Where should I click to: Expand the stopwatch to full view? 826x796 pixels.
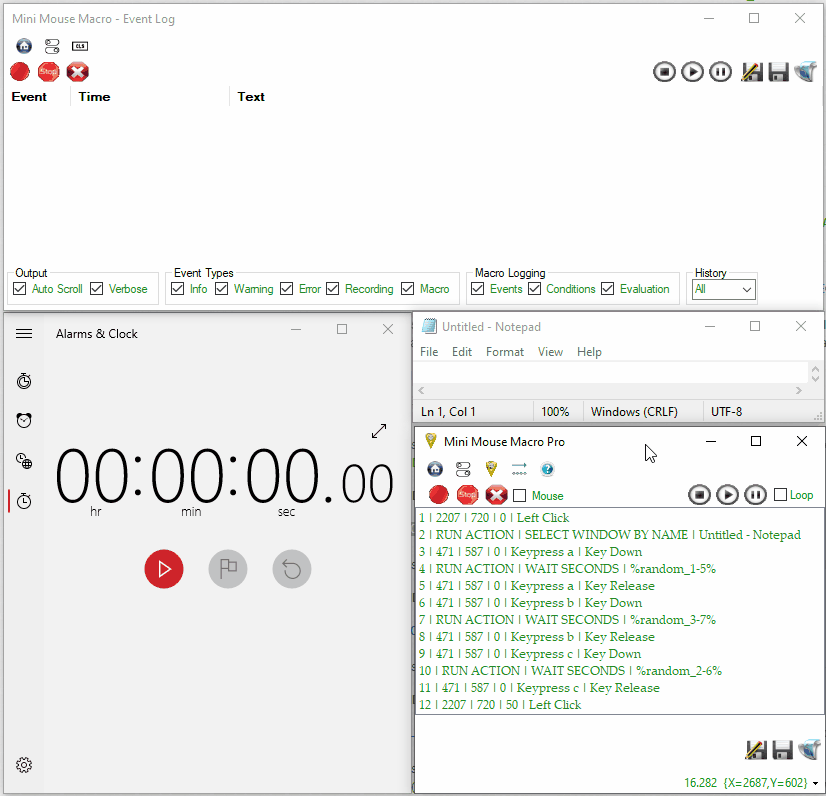click(x=379, y=431)
